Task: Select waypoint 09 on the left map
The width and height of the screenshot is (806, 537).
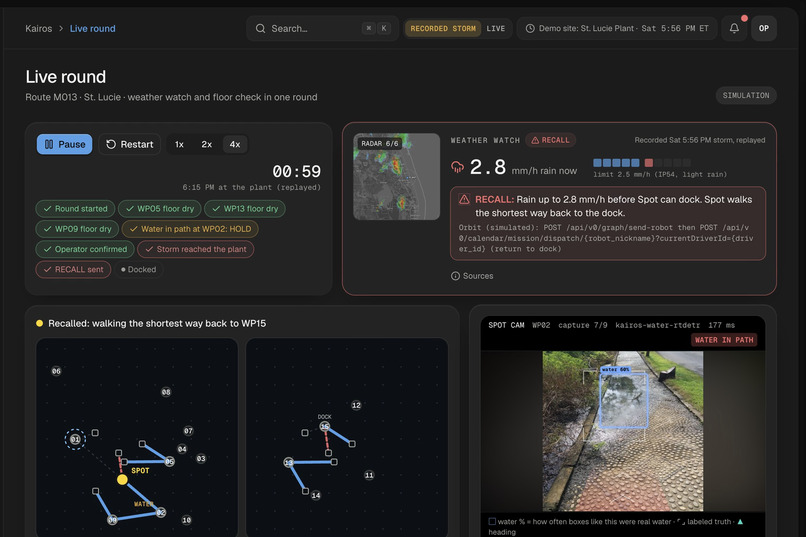Action: (112, 520)
